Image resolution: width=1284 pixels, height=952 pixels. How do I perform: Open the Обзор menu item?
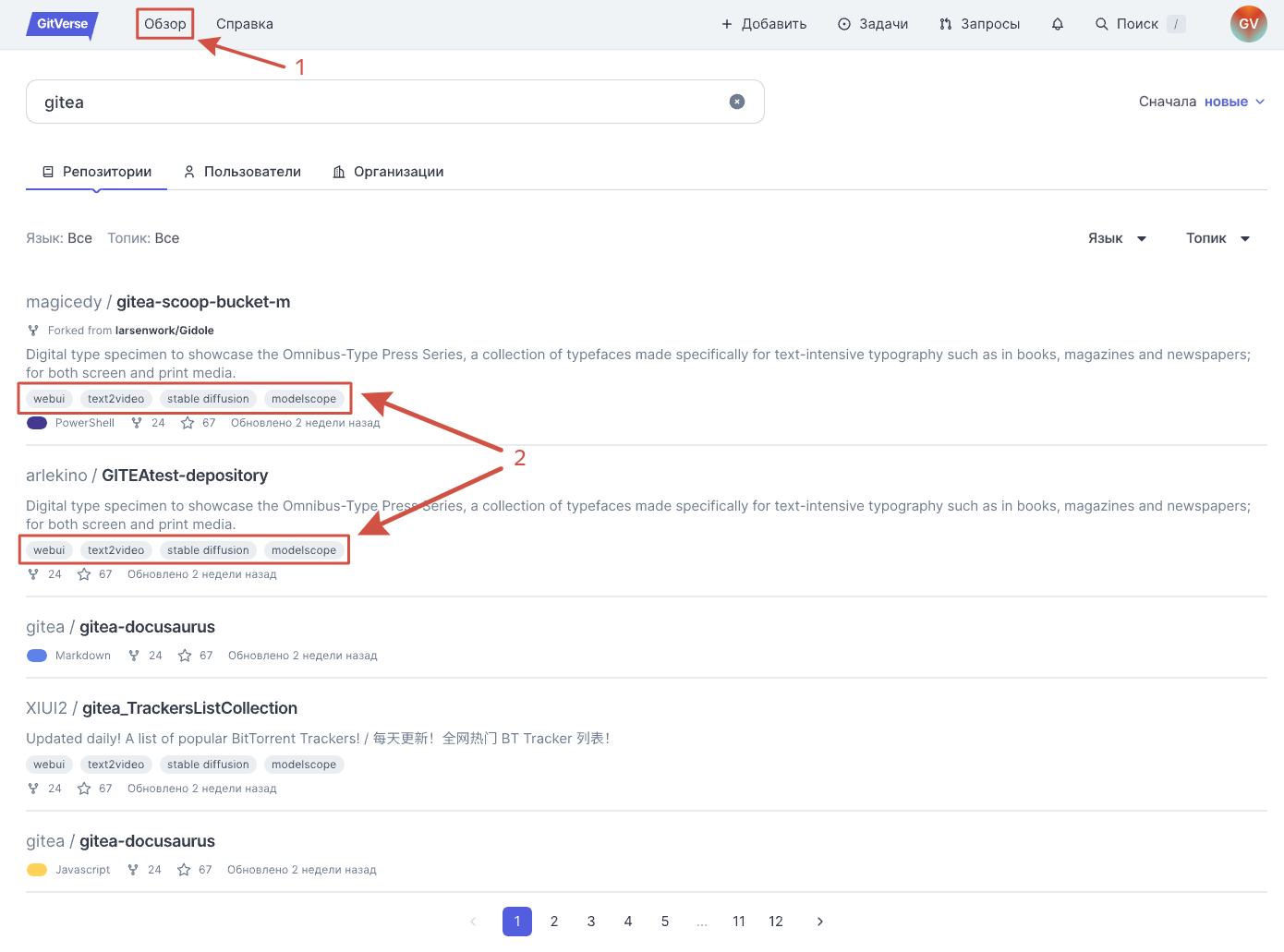(165, 24)
